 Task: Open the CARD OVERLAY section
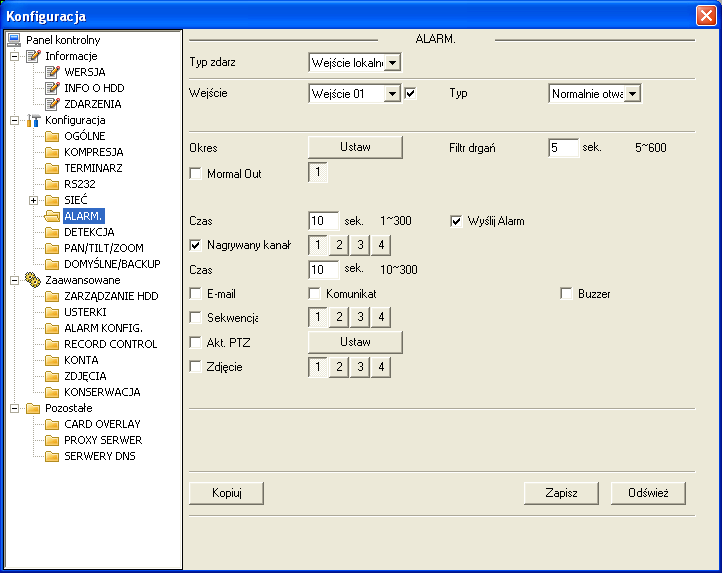pos(102,424)
